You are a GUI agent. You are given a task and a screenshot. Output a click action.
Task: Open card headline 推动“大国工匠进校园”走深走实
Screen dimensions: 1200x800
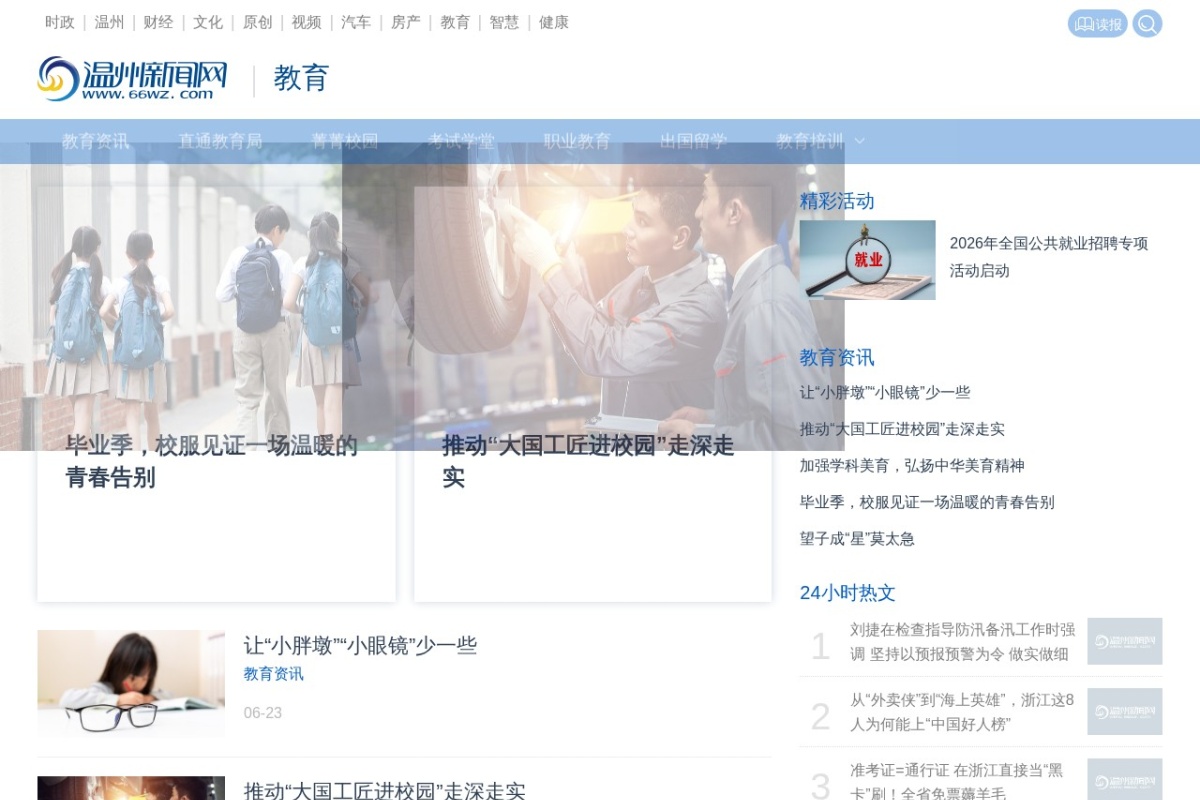coord(589,462)
